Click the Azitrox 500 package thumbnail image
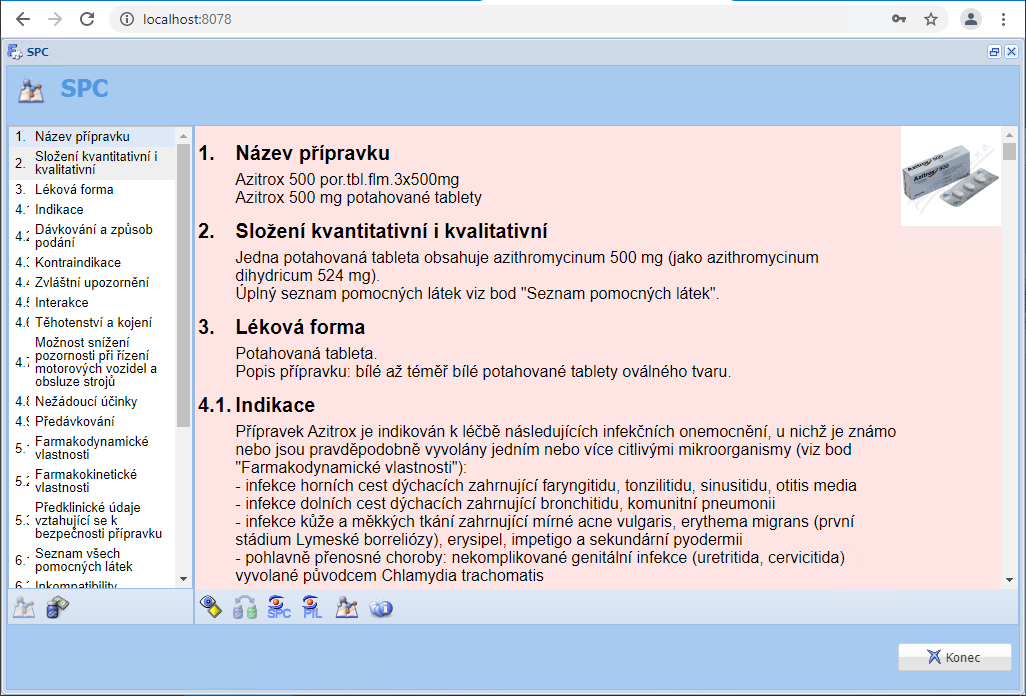Image resolution: width=1026 pixels, height=696 pixels. (951, 177)
